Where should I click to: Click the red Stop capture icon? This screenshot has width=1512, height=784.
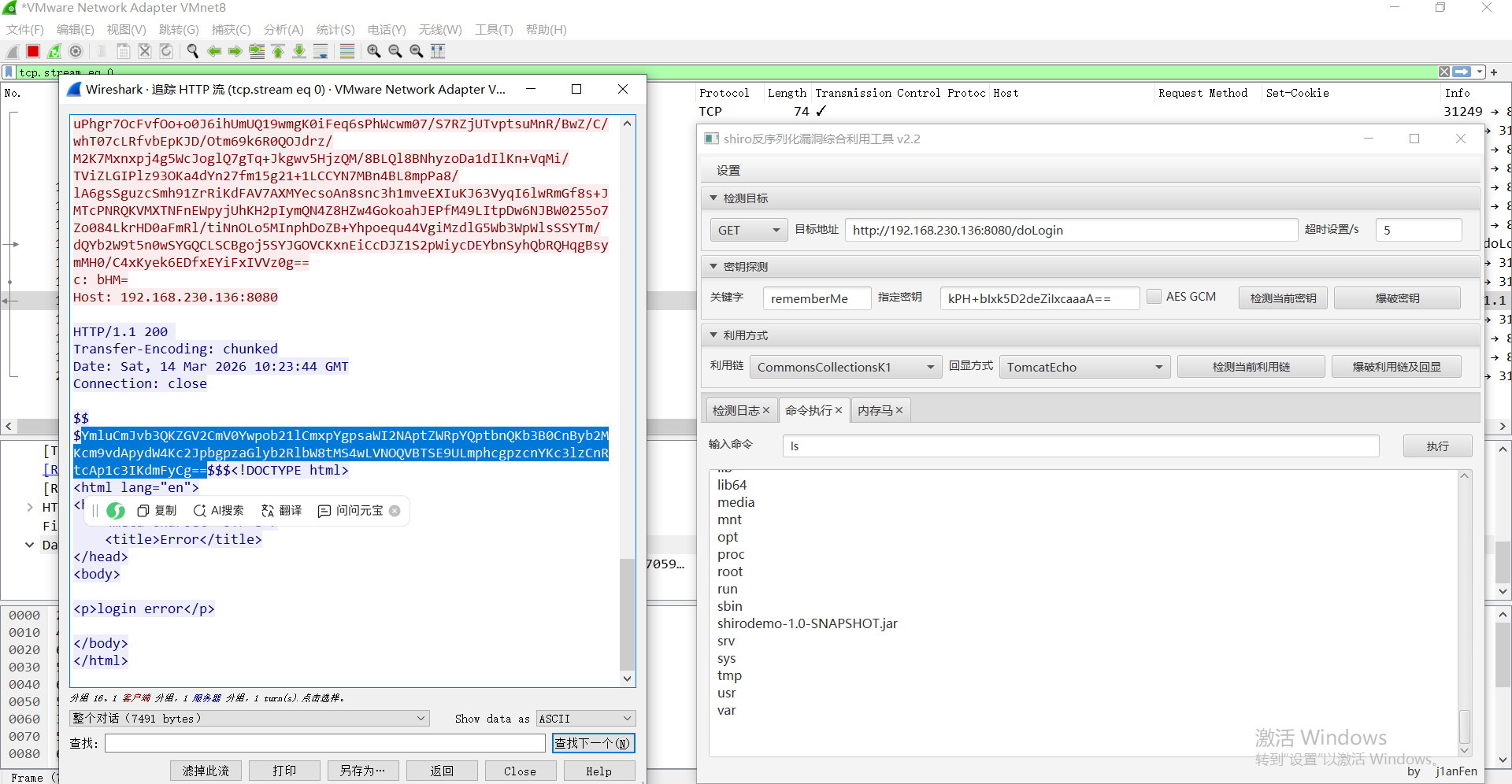(x=33, y=51)
